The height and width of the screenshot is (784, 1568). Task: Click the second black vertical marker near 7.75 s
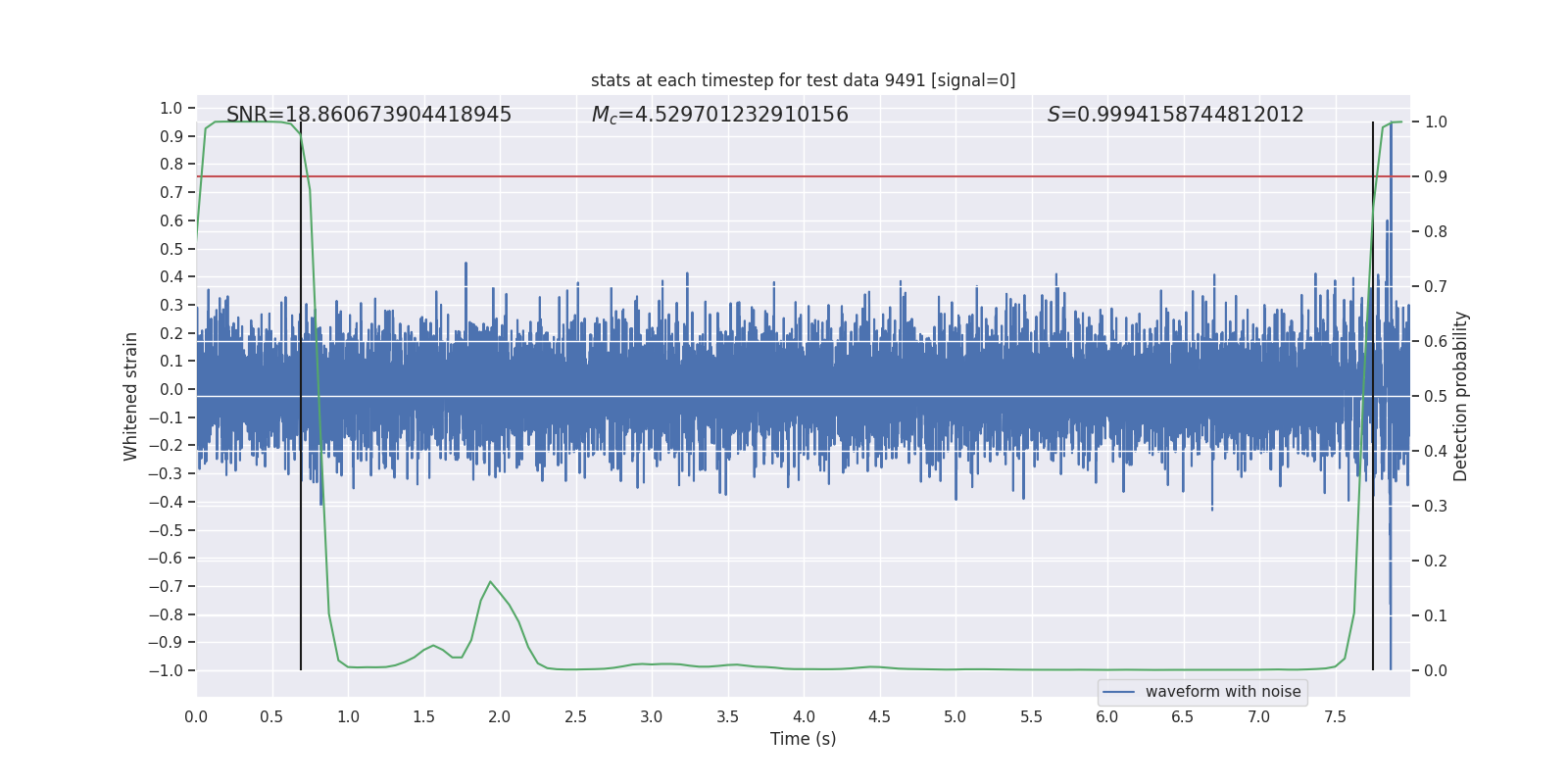tap(1373, 588)
